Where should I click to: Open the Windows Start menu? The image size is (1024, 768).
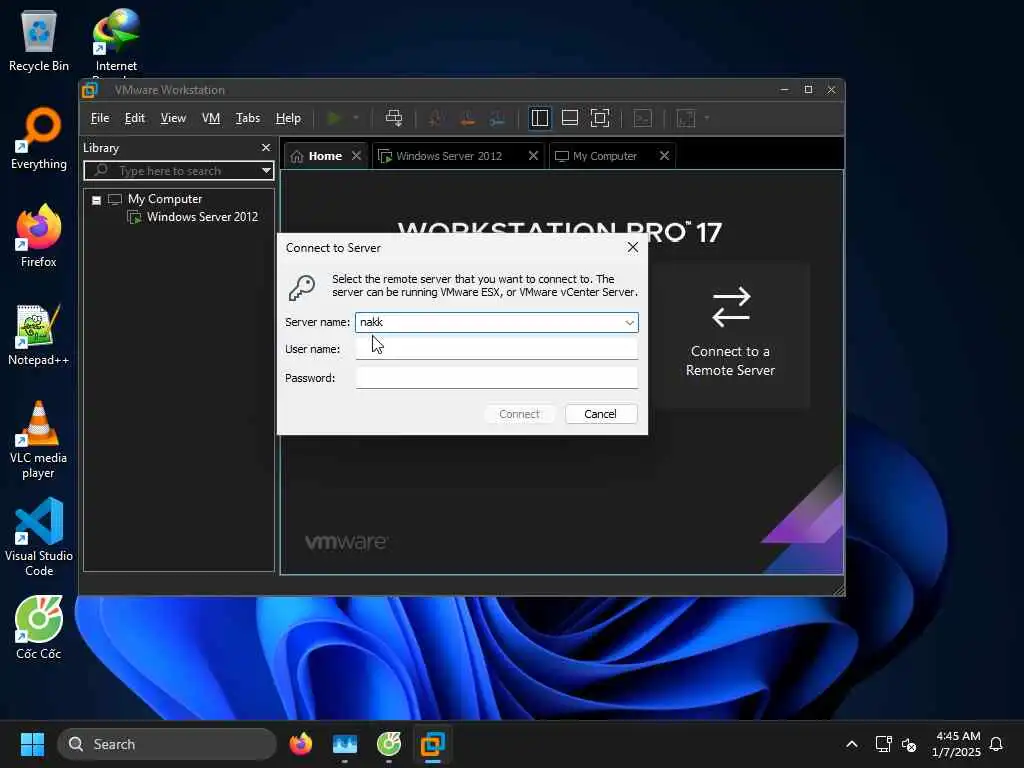pos(32,744)
